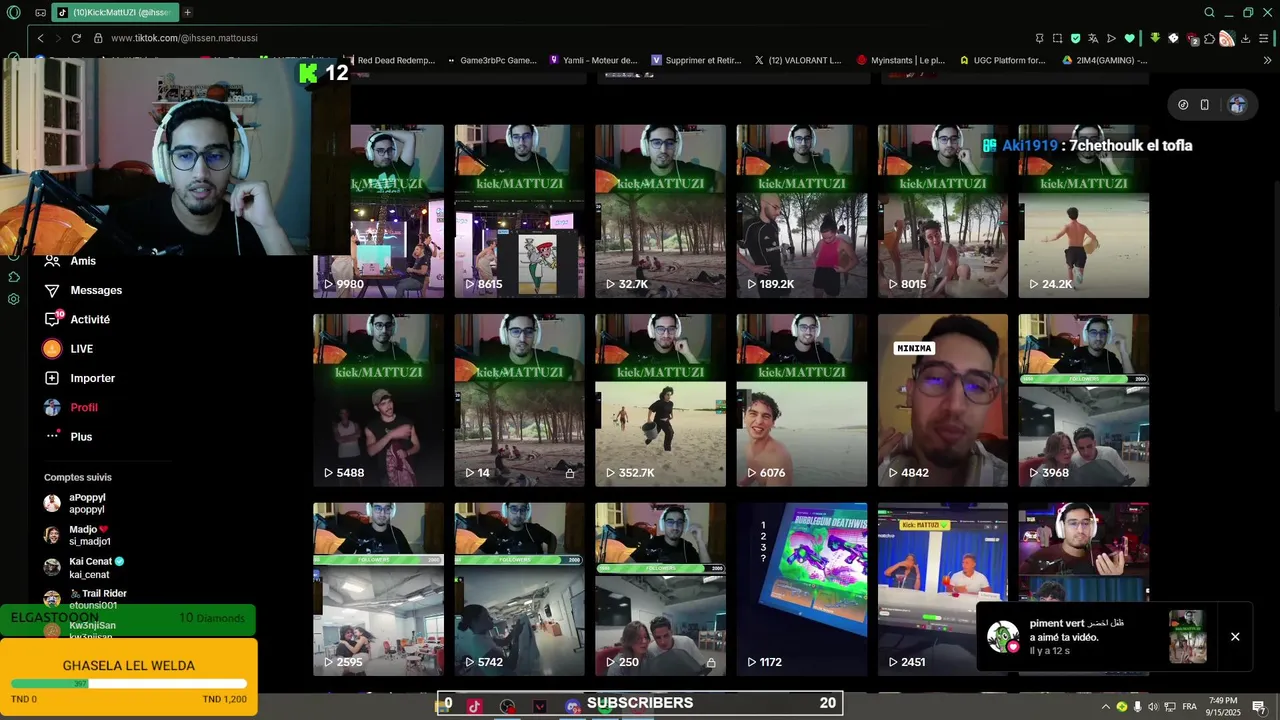Play the MINIMA video with 4842 views
Image resolution: width=1280 pixels, height=720 pixels.
(943, 400)
